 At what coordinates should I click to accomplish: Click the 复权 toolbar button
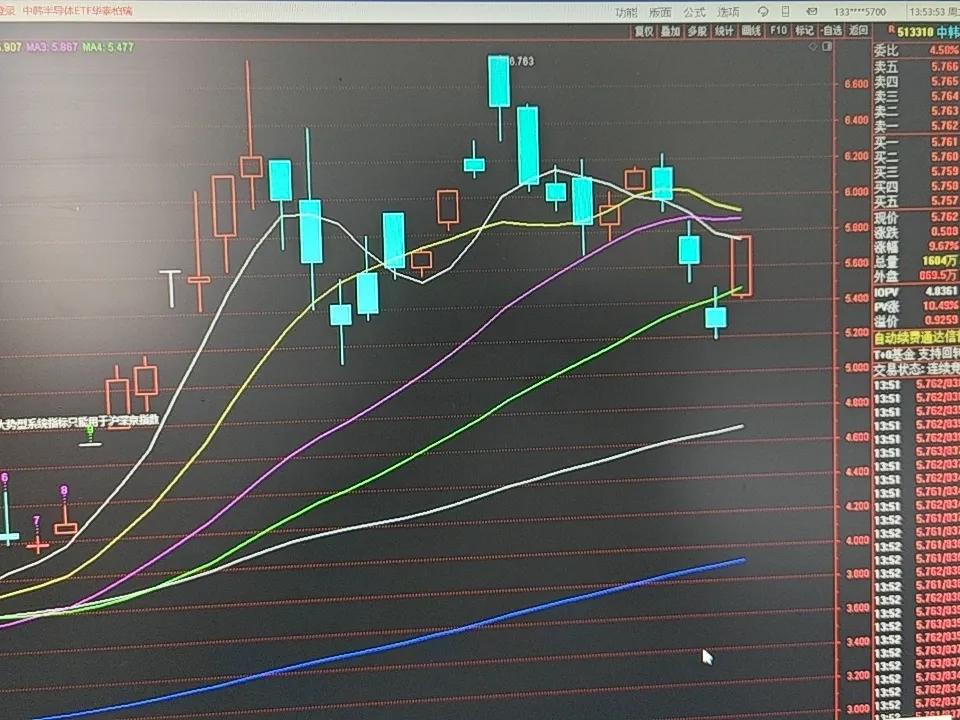click(x=643, y=31)
